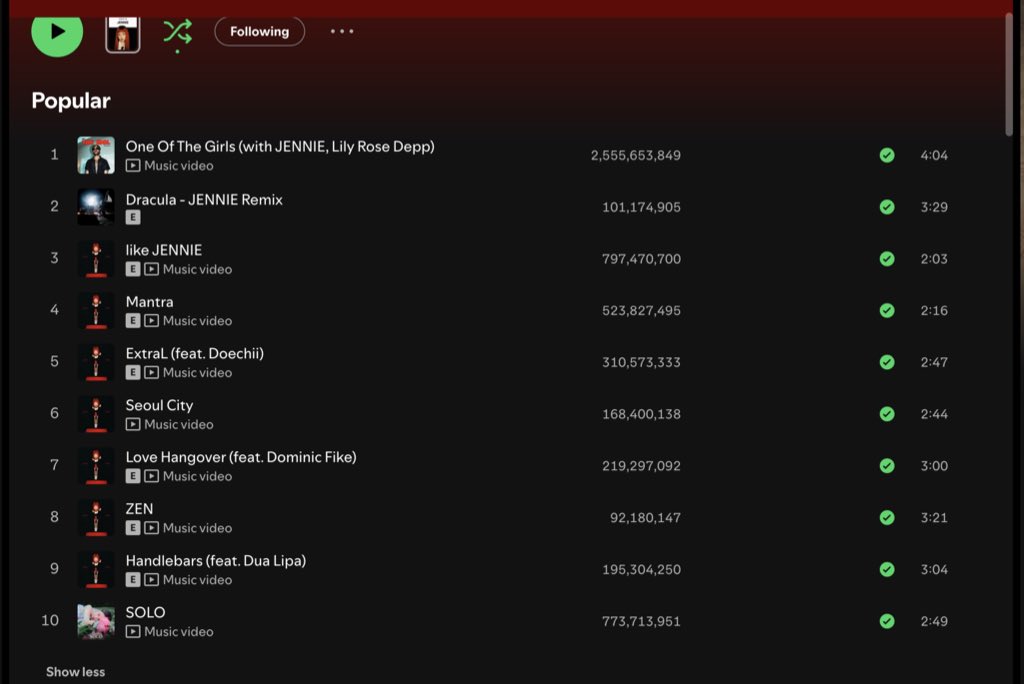Open music video icon for One Of The Girls
The height and width of the screenshot is (684, 1024).
tap(133, 166)
